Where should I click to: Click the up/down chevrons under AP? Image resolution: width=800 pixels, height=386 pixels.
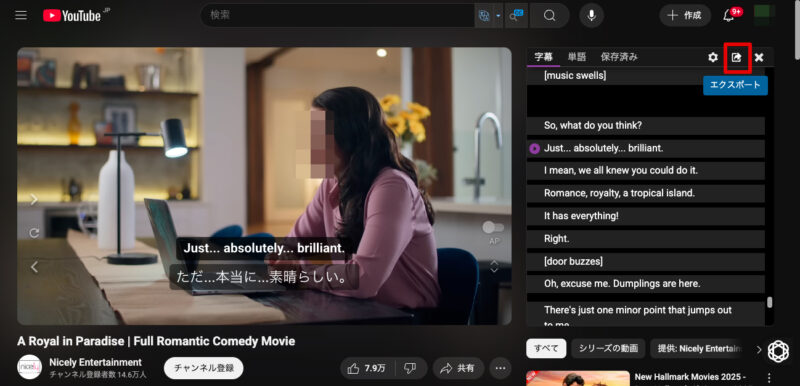tap(494, 266)
